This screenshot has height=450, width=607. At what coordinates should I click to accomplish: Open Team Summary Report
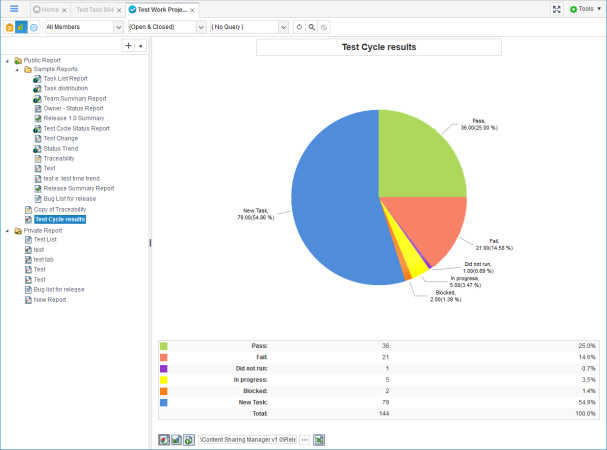coord(75,99)
